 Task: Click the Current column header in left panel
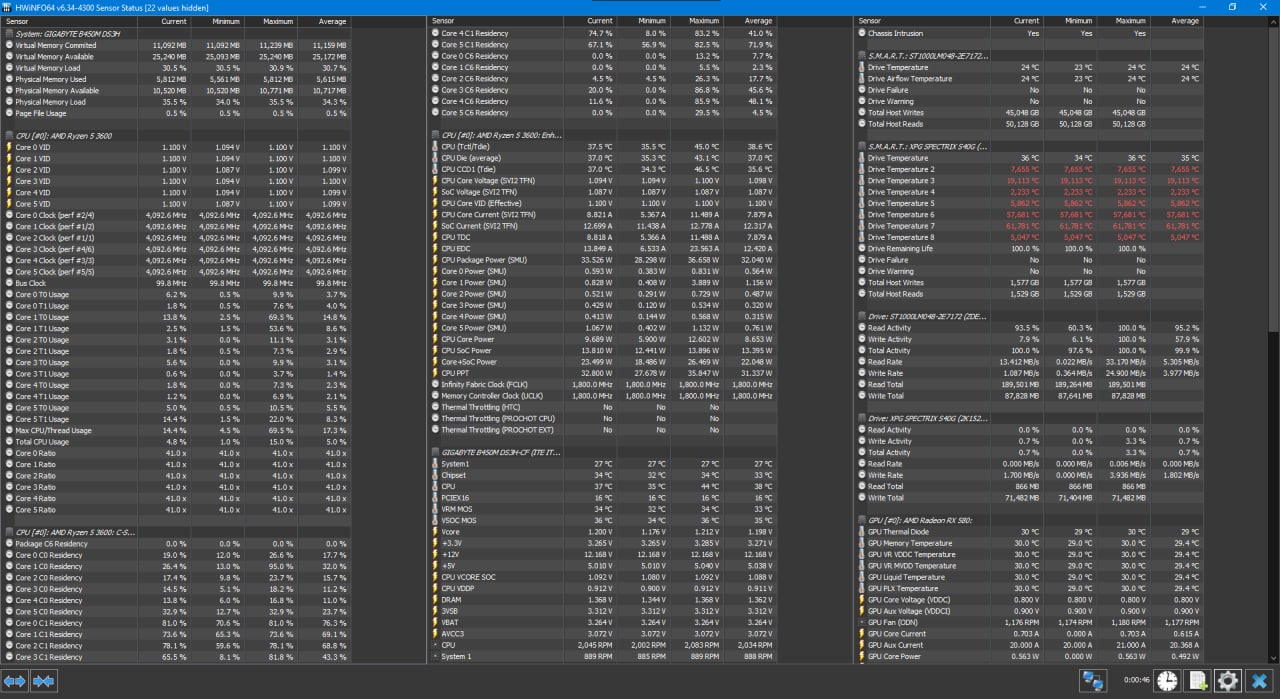(165, 21)
